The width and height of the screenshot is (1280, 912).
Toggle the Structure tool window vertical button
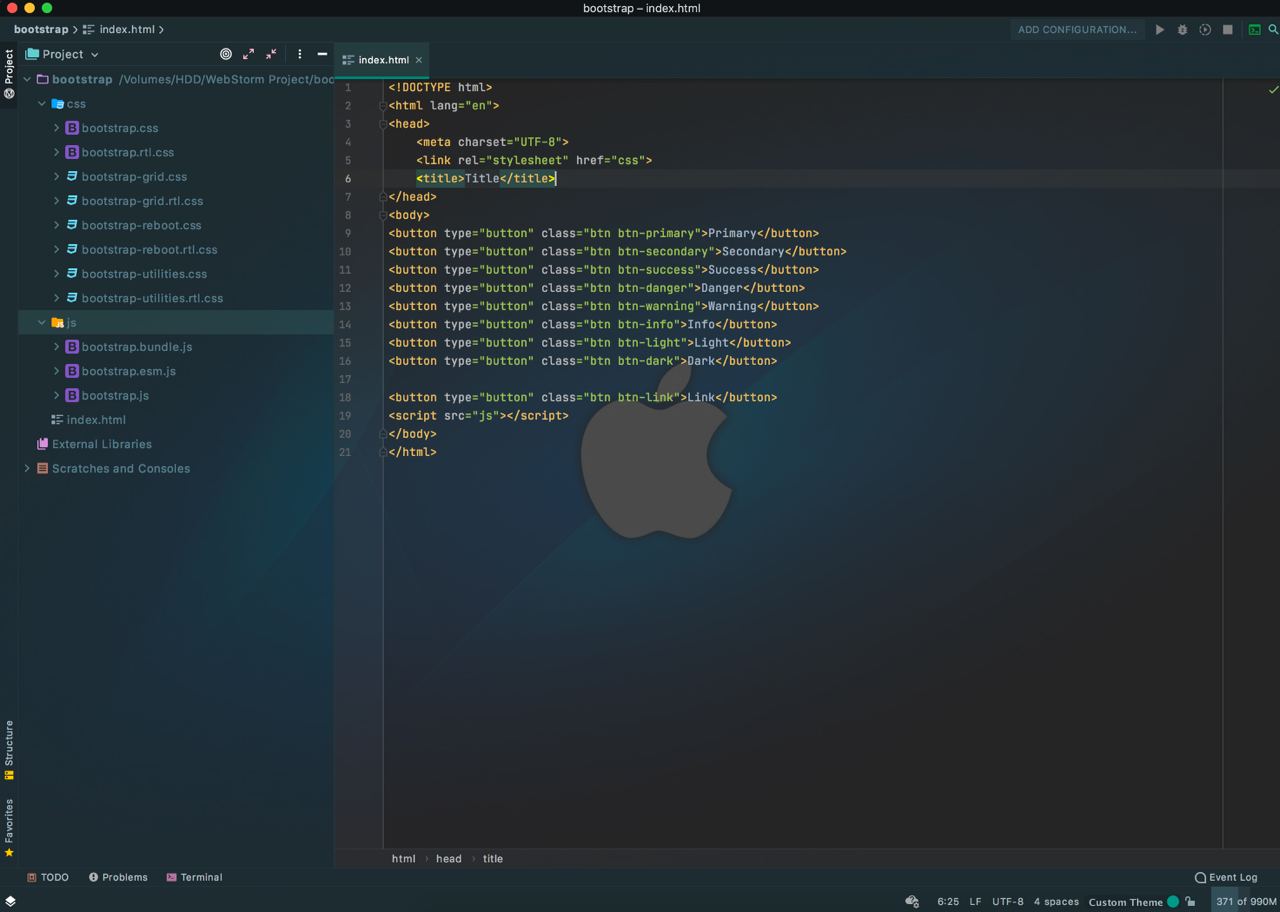pos(9,750)
